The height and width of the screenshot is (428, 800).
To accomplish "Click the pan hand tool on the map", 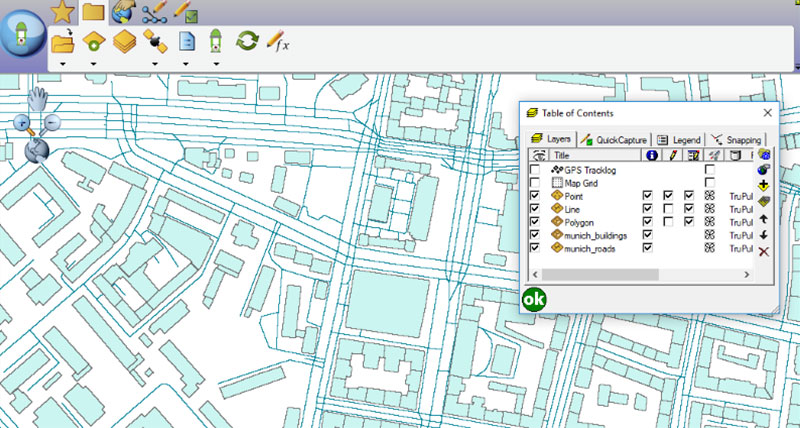I will [x=38, y=98].
